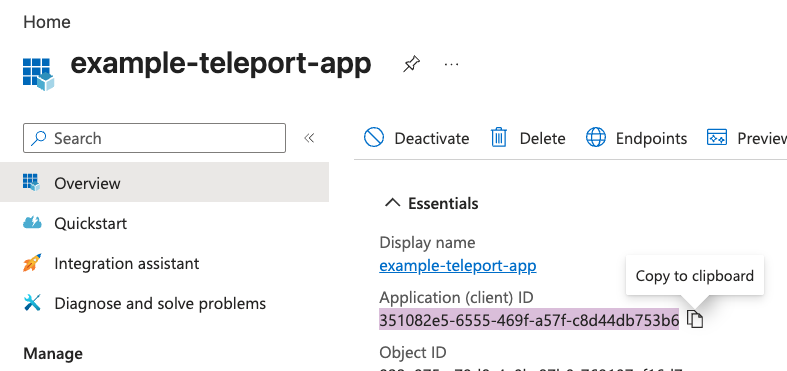Click the Endpoints globe icon

[596, 137]
